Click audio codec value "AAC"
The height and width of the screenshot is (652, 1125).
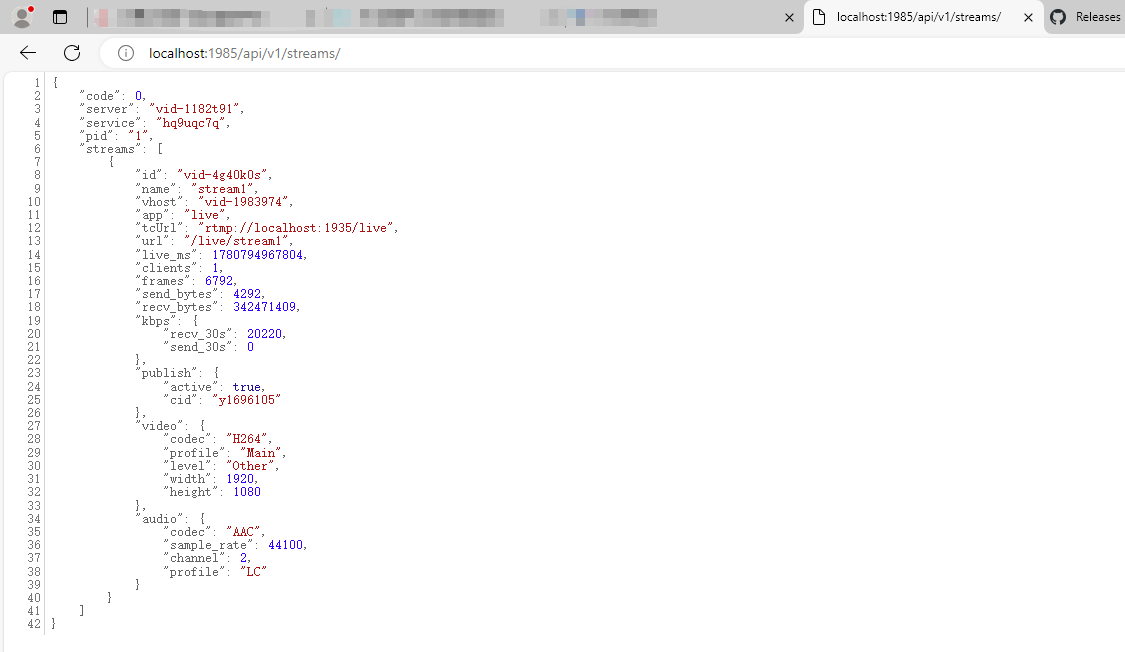[244, 531]
